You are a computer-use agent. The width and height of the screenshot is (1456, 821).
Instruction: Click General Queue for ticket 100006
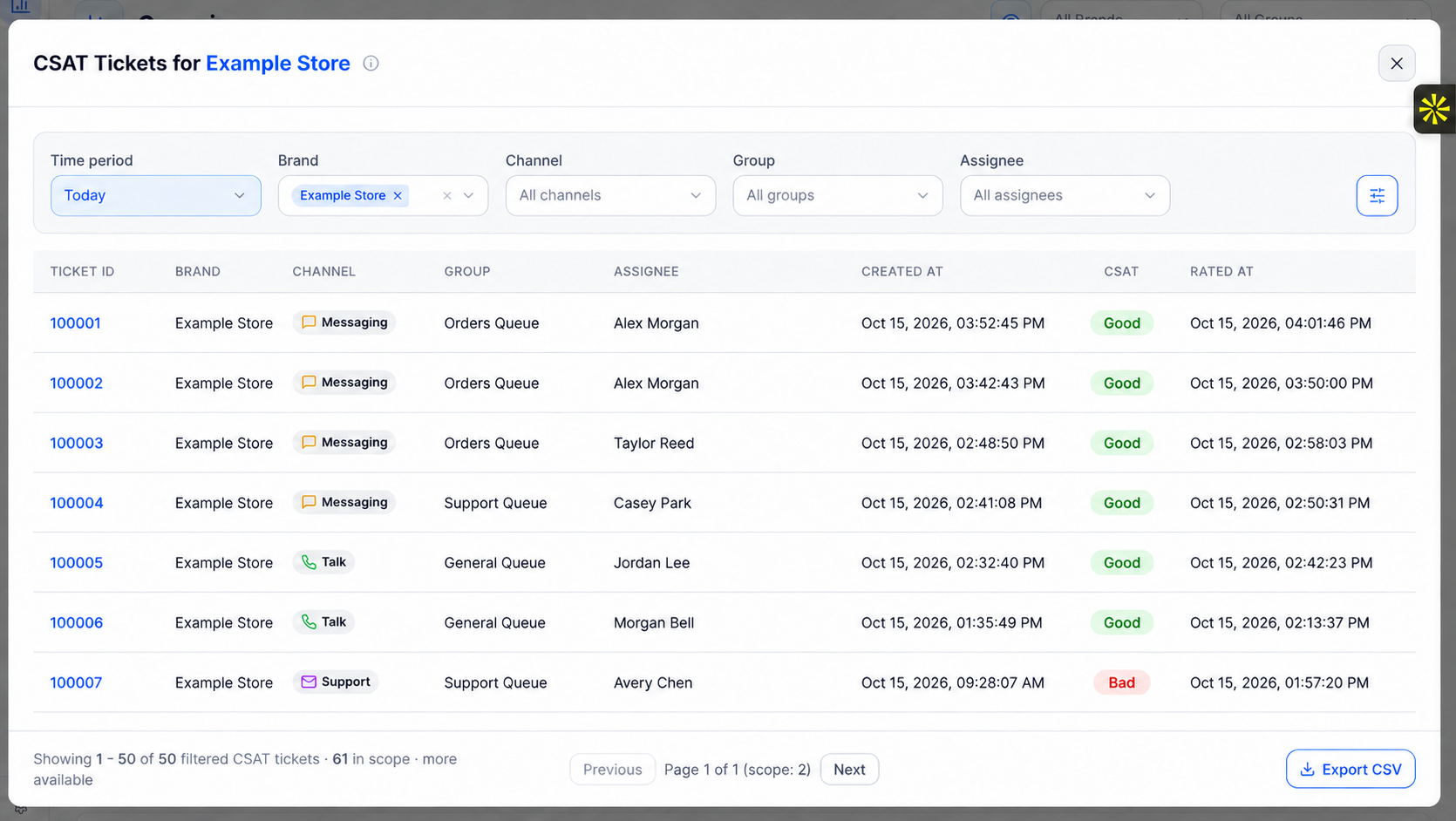point(494,623)
